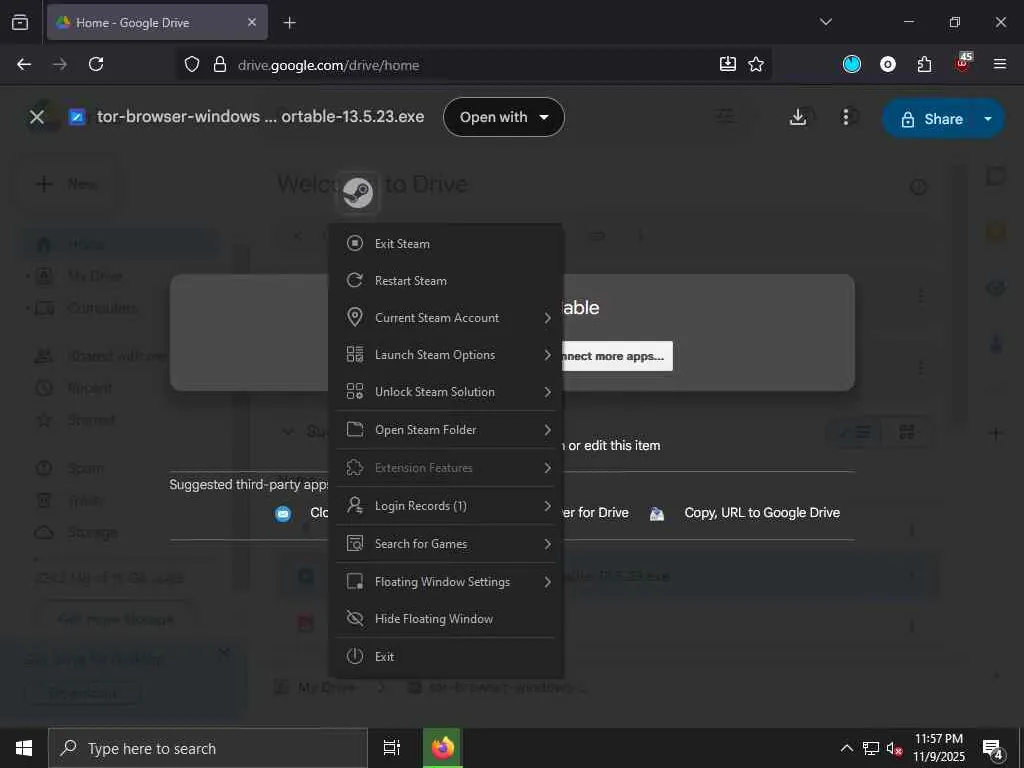1024x768 pixels.
Task: Expand arrow beside Launch Steam Options
Action: pyautogui.click(x=547, y=355)
